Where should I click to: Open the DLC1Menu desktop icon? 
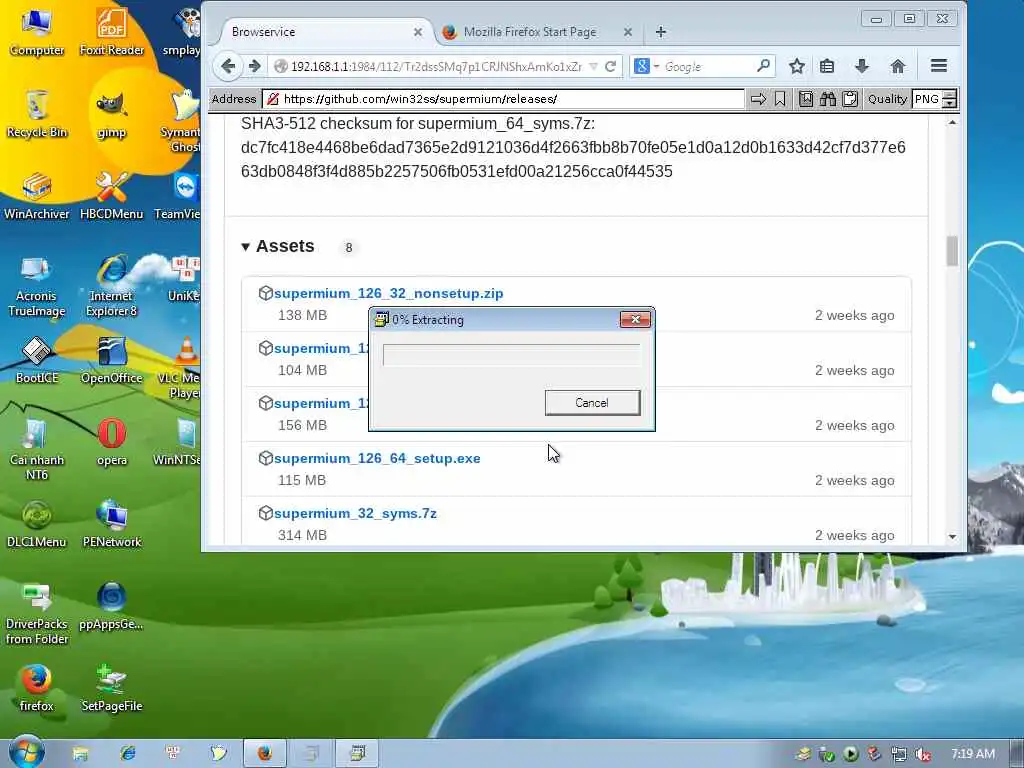pos(37,524)
